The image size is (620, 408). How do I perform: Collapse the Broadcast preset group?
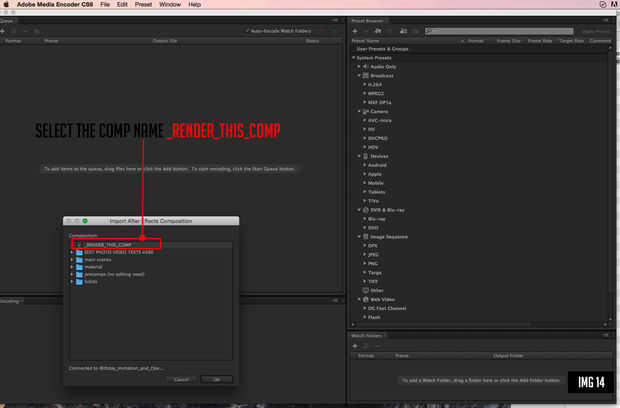click(359, 76)
